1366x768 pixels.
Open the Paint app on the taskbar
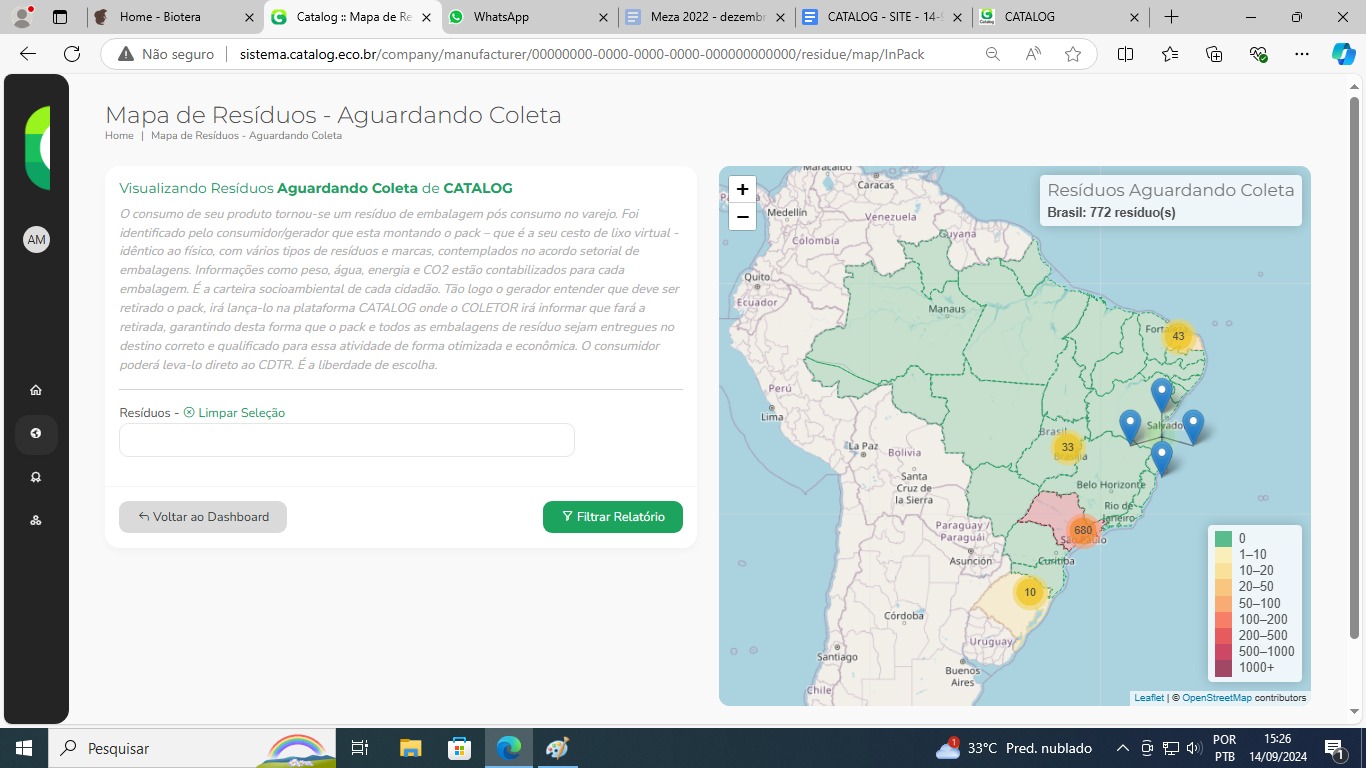(x=557, y=748)
